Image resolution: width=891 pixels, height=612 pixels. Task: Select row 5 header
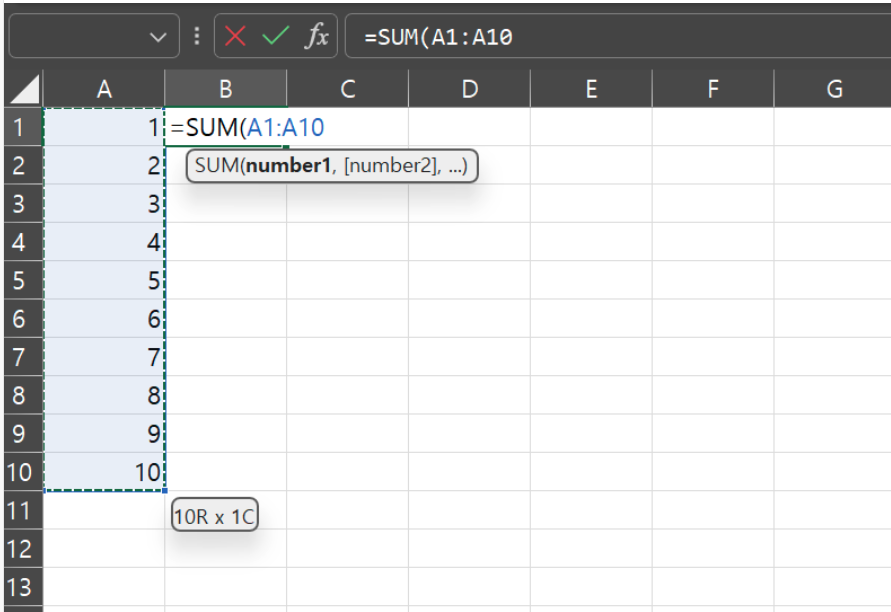pyautogui.click(x=24, y=280)
